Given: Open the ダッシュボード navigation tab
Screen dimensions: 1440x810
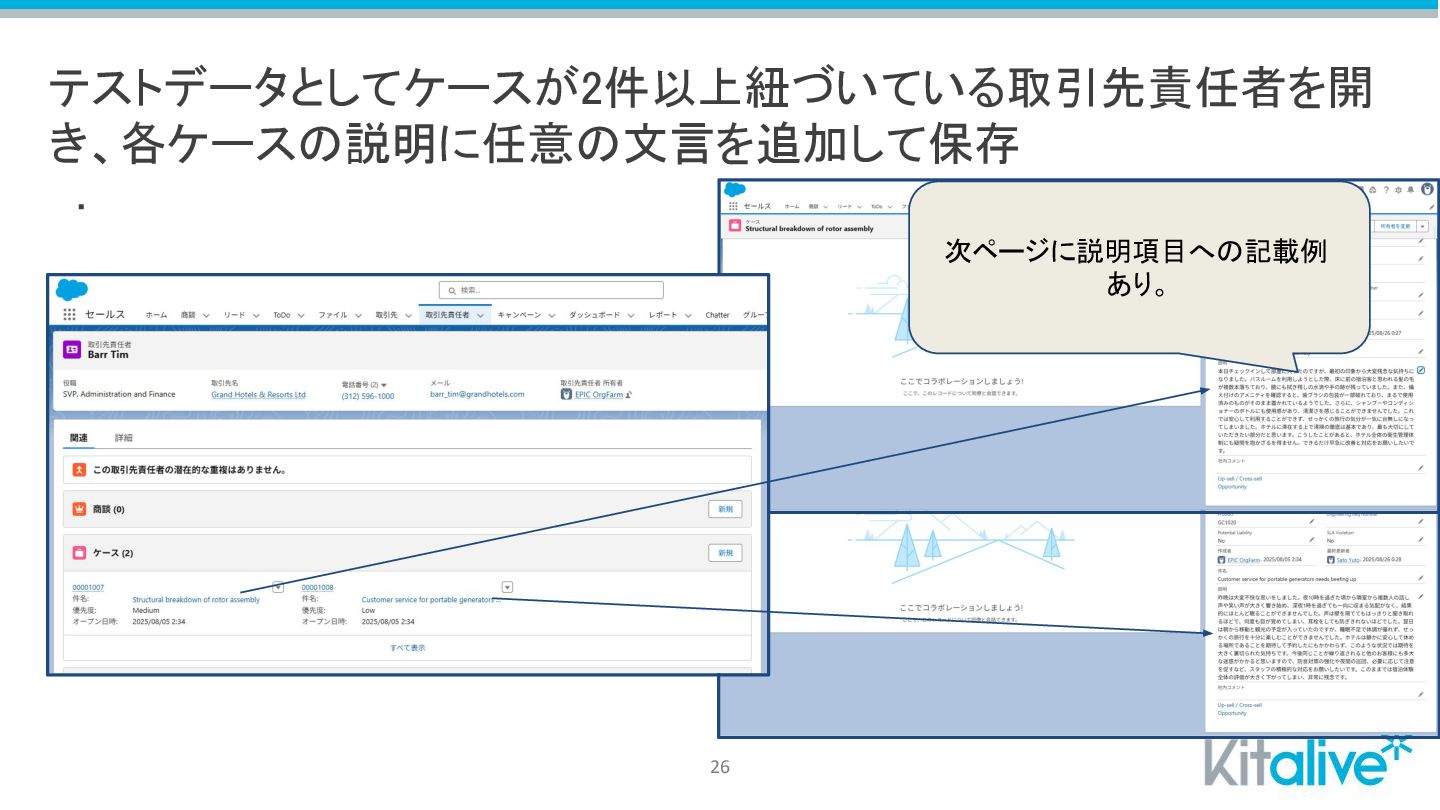Looking at the screenshot, I should click(595, 315).
